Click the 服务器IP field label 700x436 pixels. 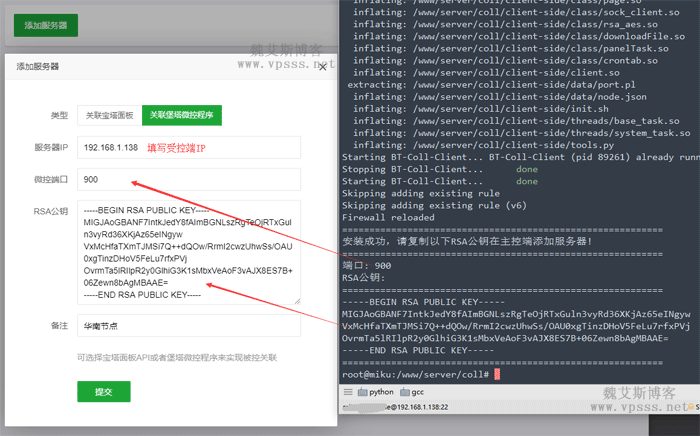pyautogui.click(x=50, y=147)
